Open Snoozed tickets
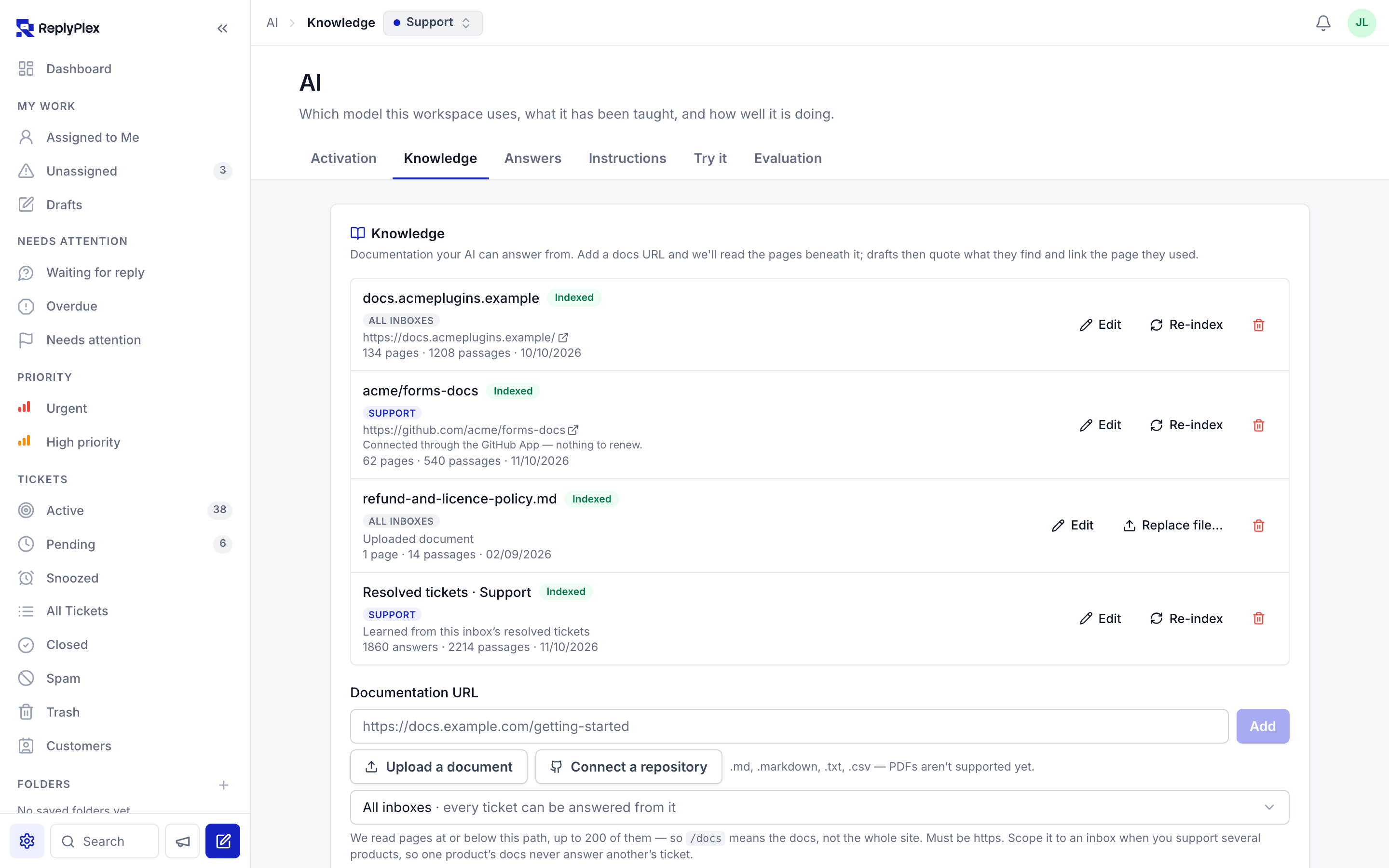This screenshot has height=868, width=1389. pos(124,578)
